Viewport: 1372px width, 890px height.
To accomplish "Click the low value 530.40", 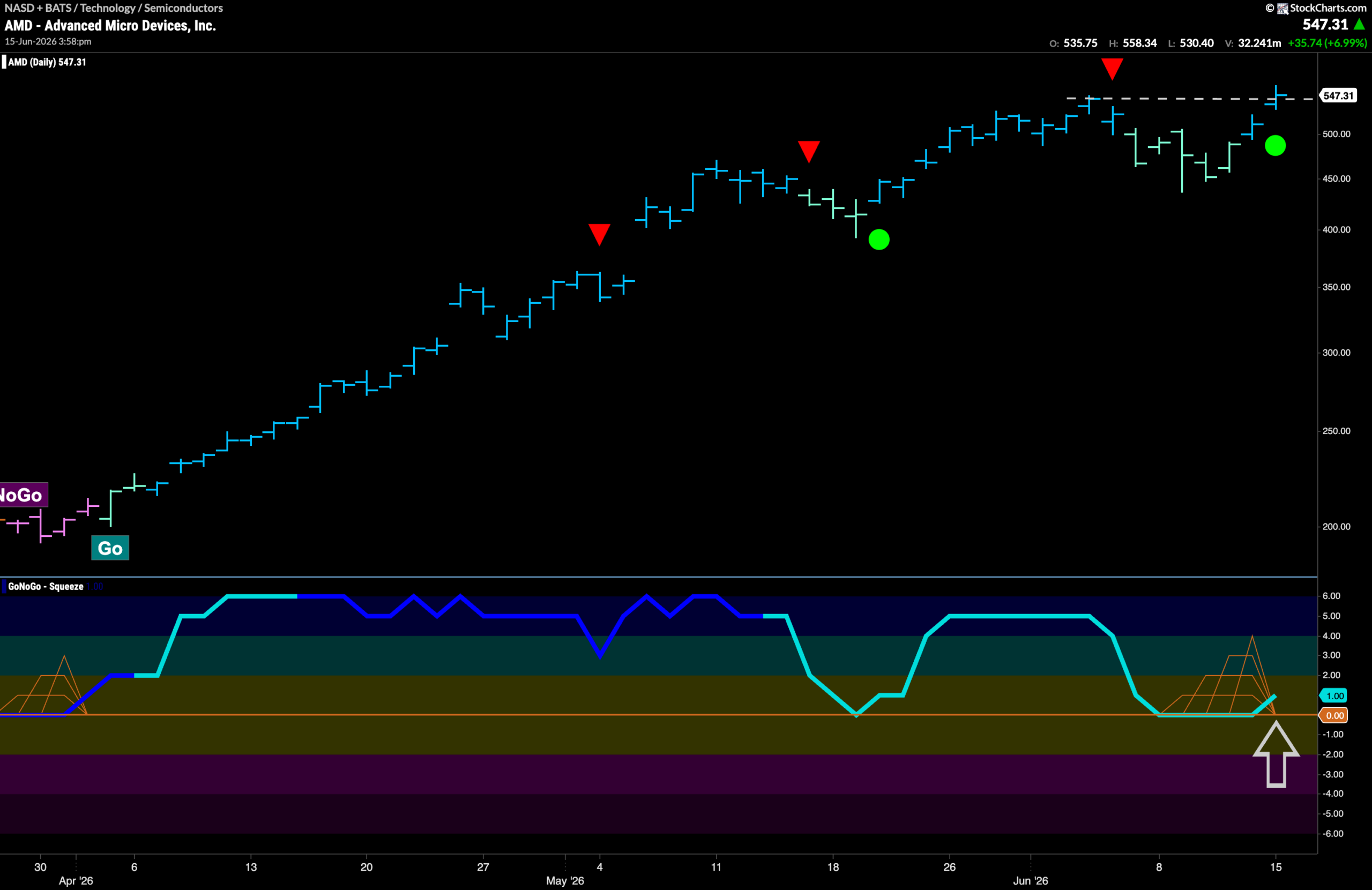I will [1197, 43].
